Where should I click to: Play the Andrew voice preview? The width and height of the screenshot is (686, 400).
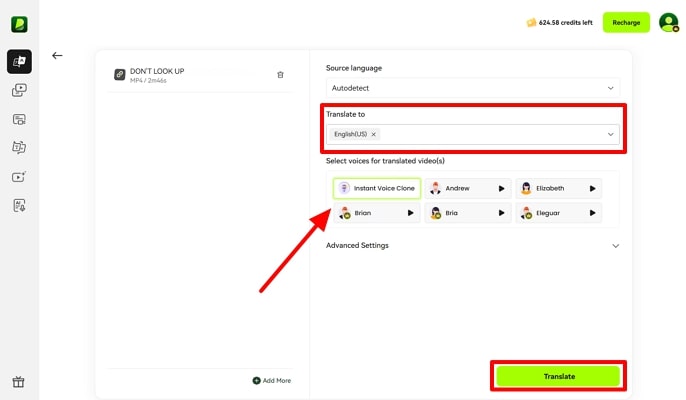tap(501, 189)
